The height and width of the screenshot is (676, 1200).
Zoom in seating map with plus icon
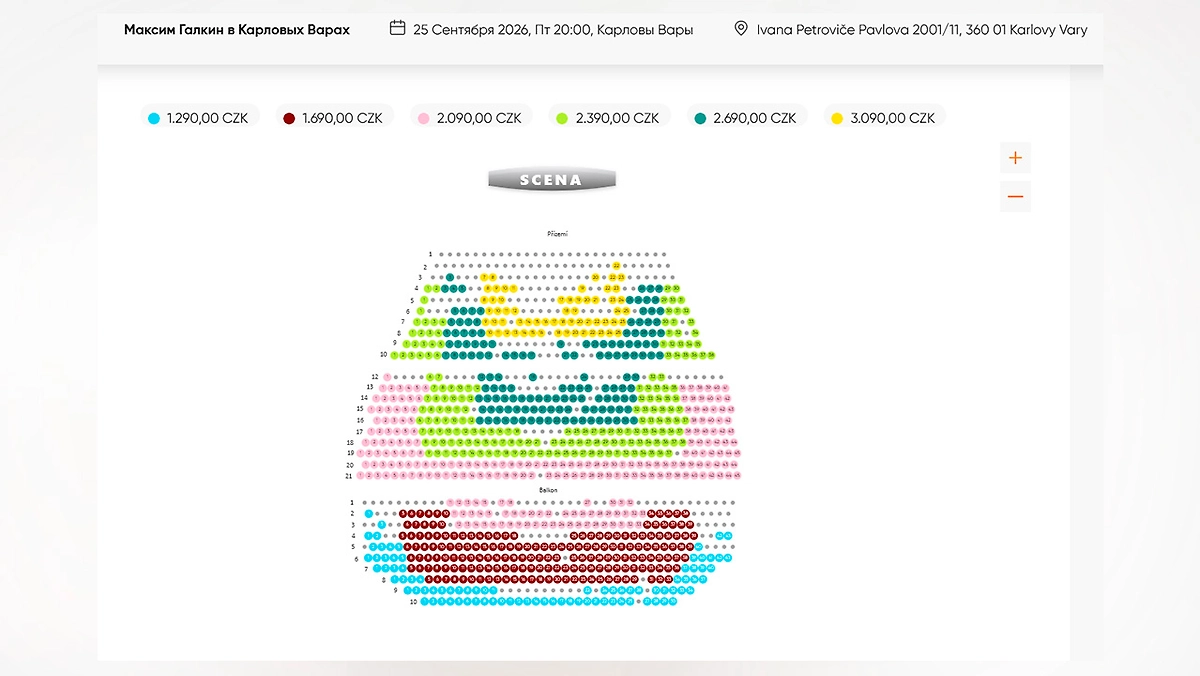click(x=1015, y=158)
